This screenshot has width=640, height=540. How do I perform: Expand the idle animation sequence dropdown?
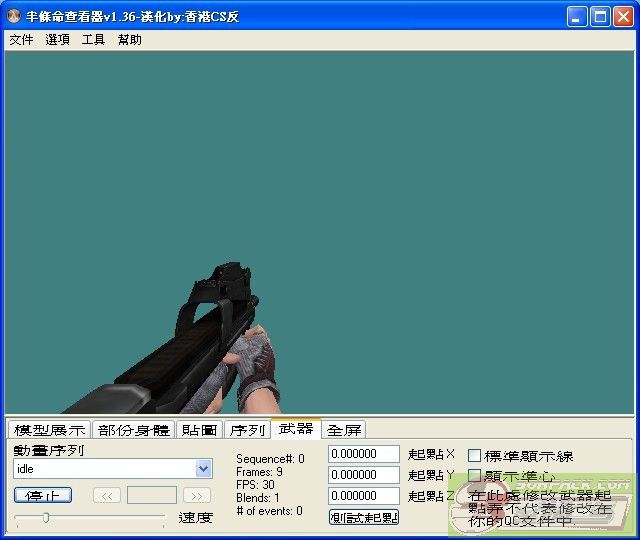204,469
